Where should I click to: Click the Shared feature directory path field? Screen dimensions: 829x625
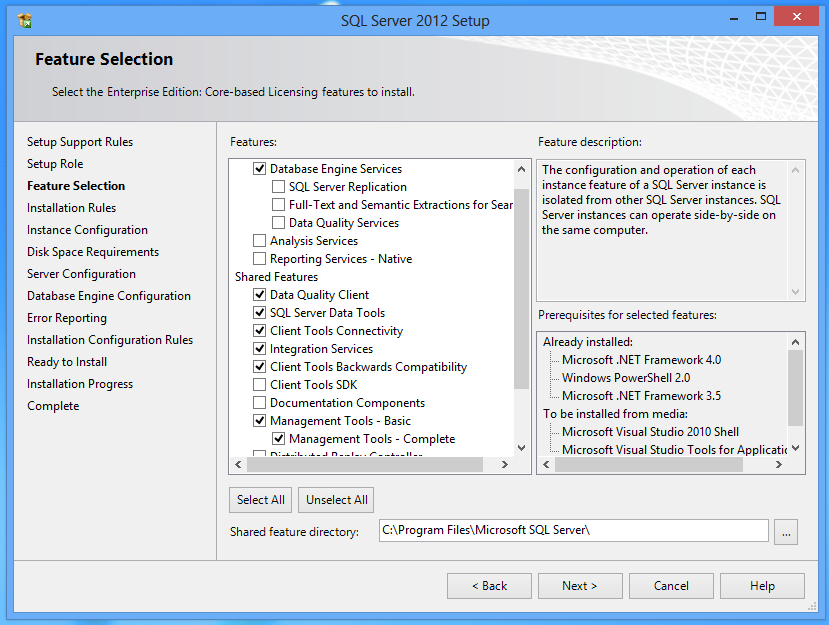tap(574, 530)
